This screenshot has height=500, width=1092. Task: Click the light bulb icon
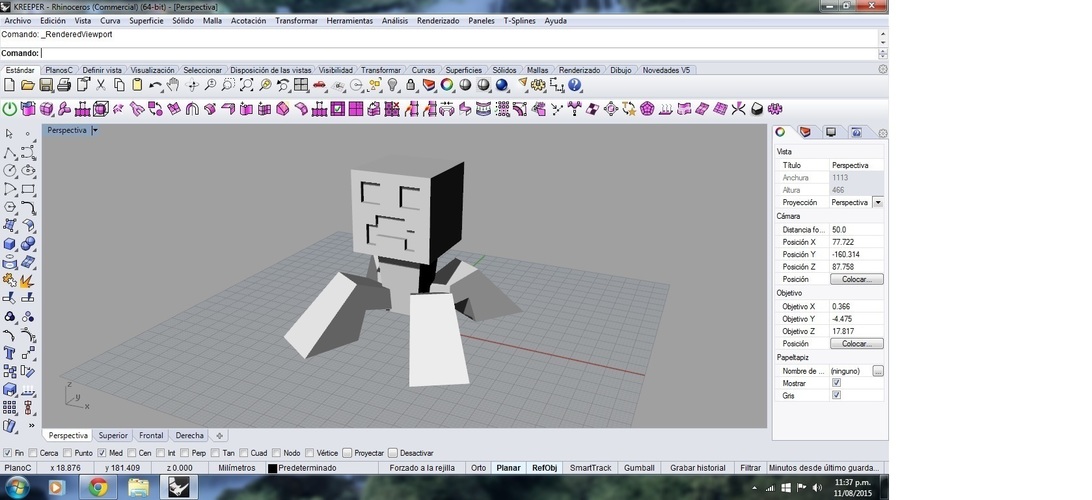pyautogui.click(x=393, y=85)
